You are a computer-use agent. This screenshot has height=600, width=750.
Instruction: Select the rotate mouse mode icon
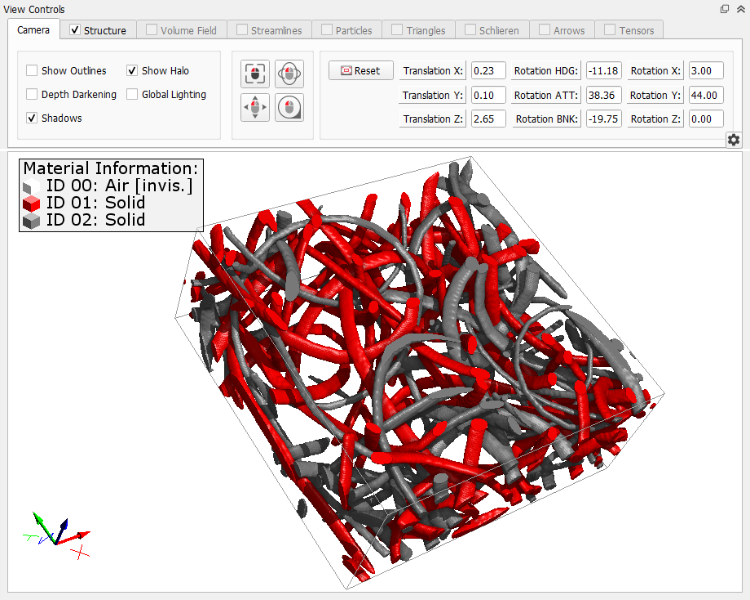[289, 73]
